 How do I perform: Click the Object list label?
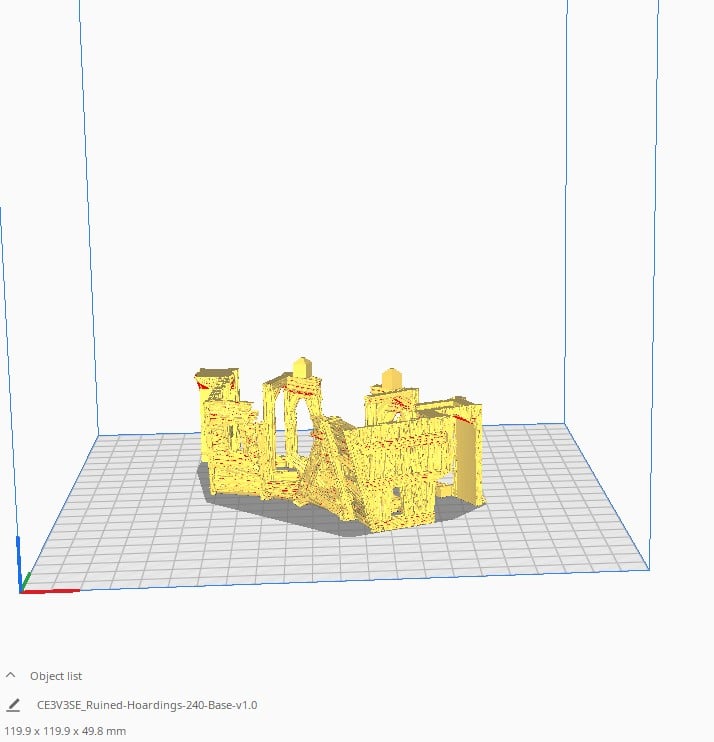point(56,676)
